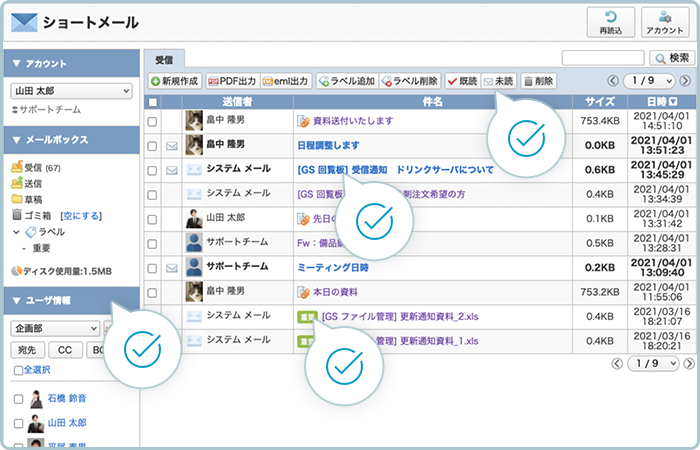
Task: Check the ドリンクサーバについて mail row checkbox
Action: click(152, 171)
